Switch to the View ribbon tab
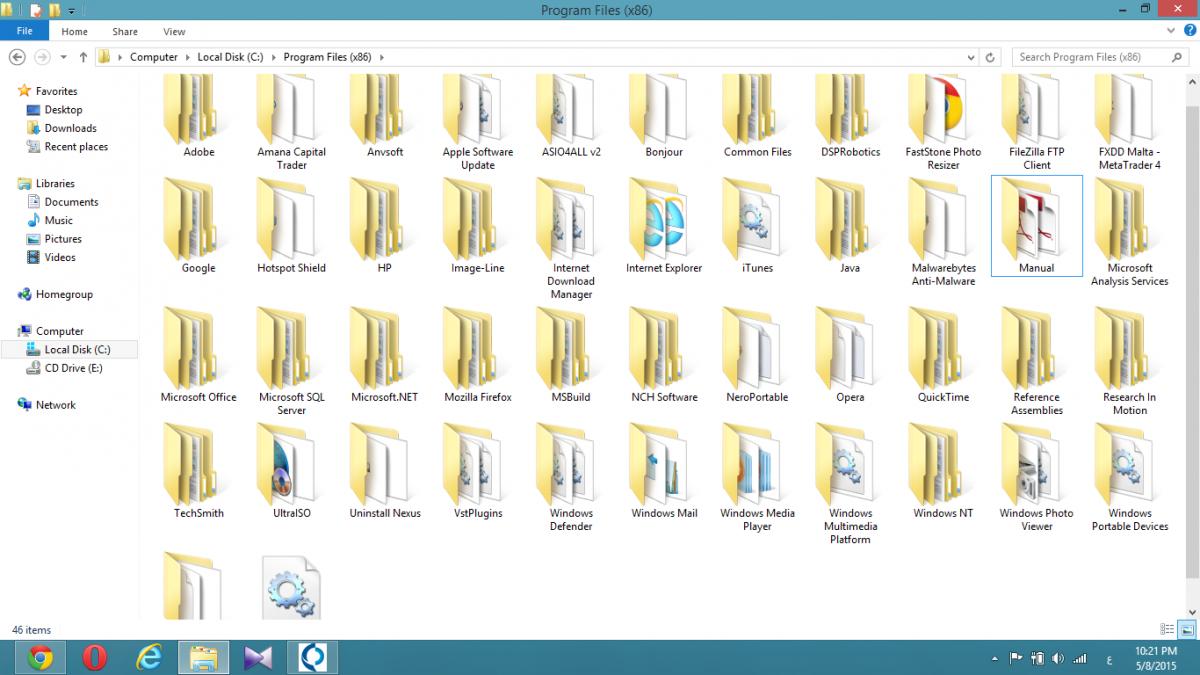Viewport: 1200px width, 675px height. [x=174, y=32]
